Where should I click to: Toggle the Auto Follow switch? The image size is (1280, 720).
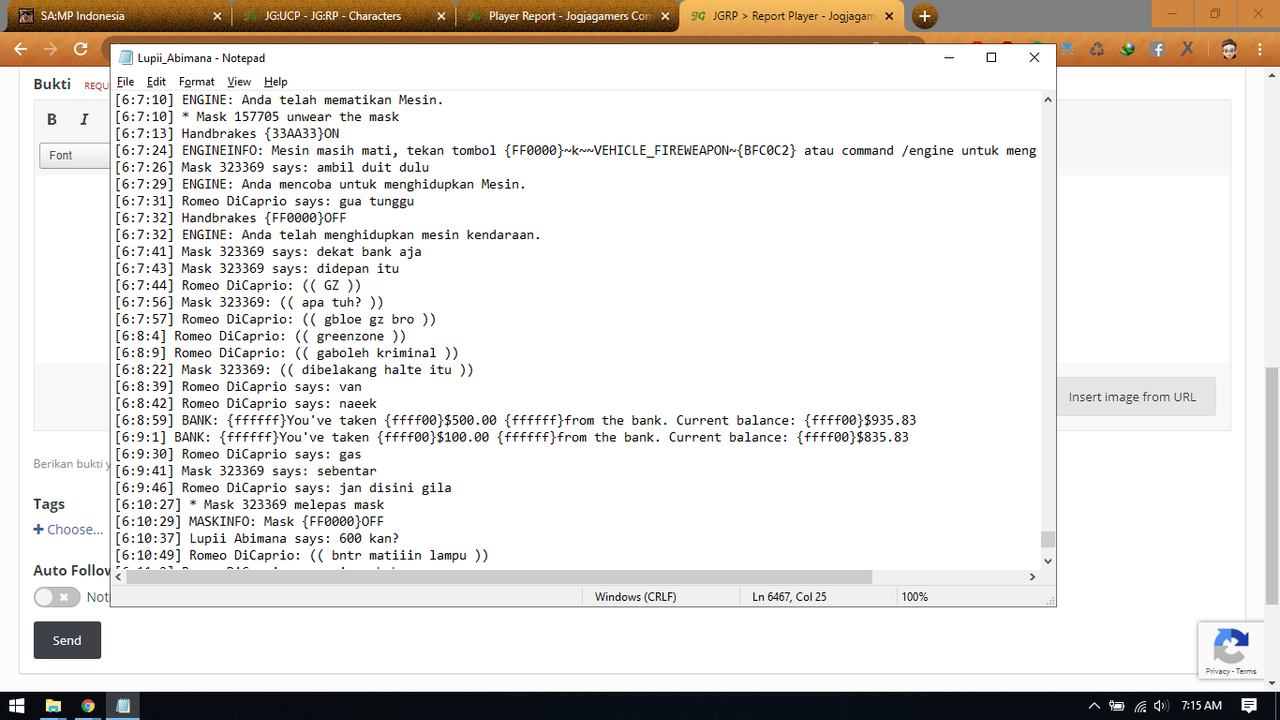57,597
